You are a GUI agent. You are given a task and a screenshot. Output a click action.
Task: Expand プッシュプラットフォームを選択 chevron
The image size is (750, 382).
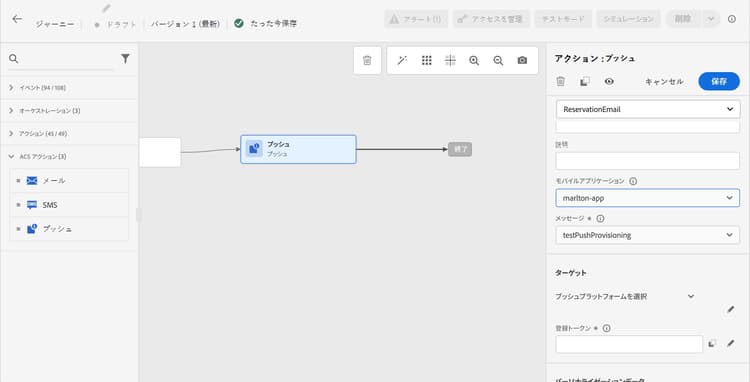pos(691,296)
